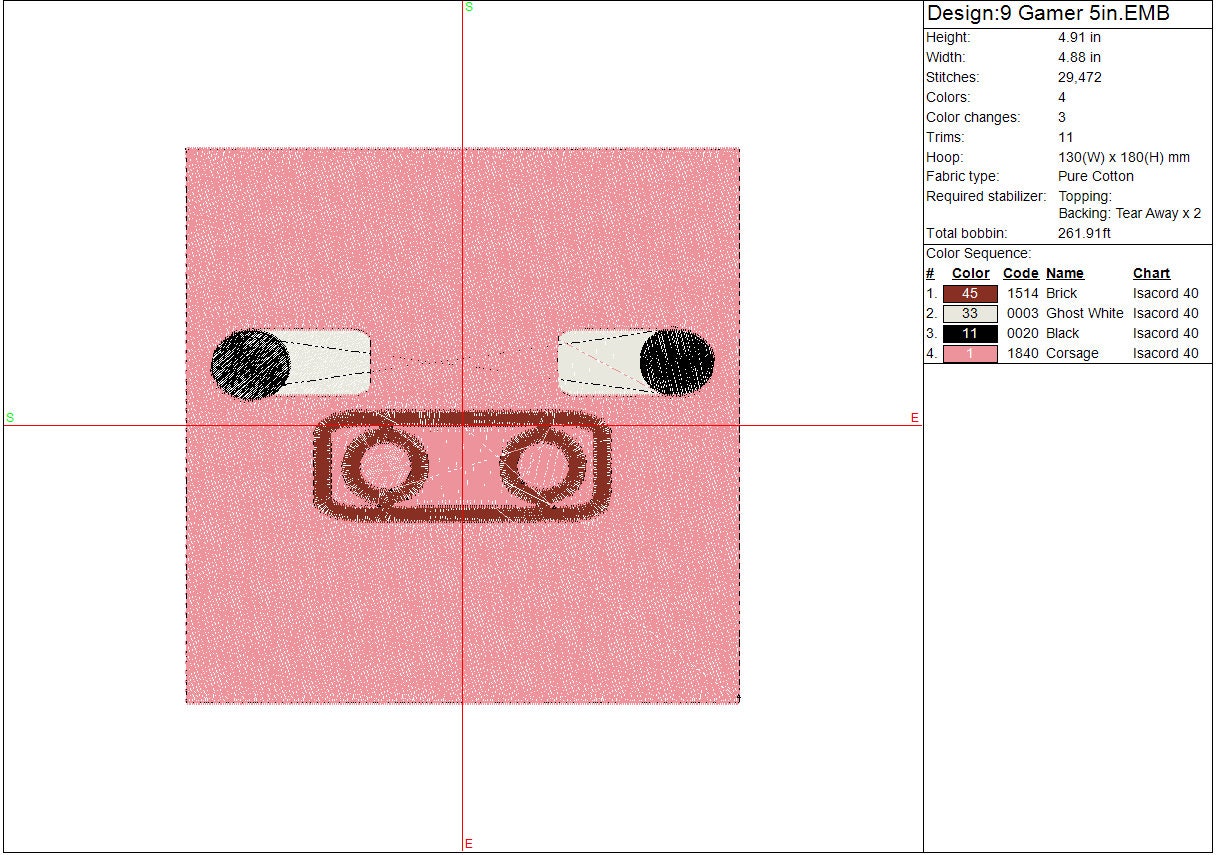Click the left nostril ring on the snout
The width and height of the screenshot is (1217, 855).
click(380, 466)
